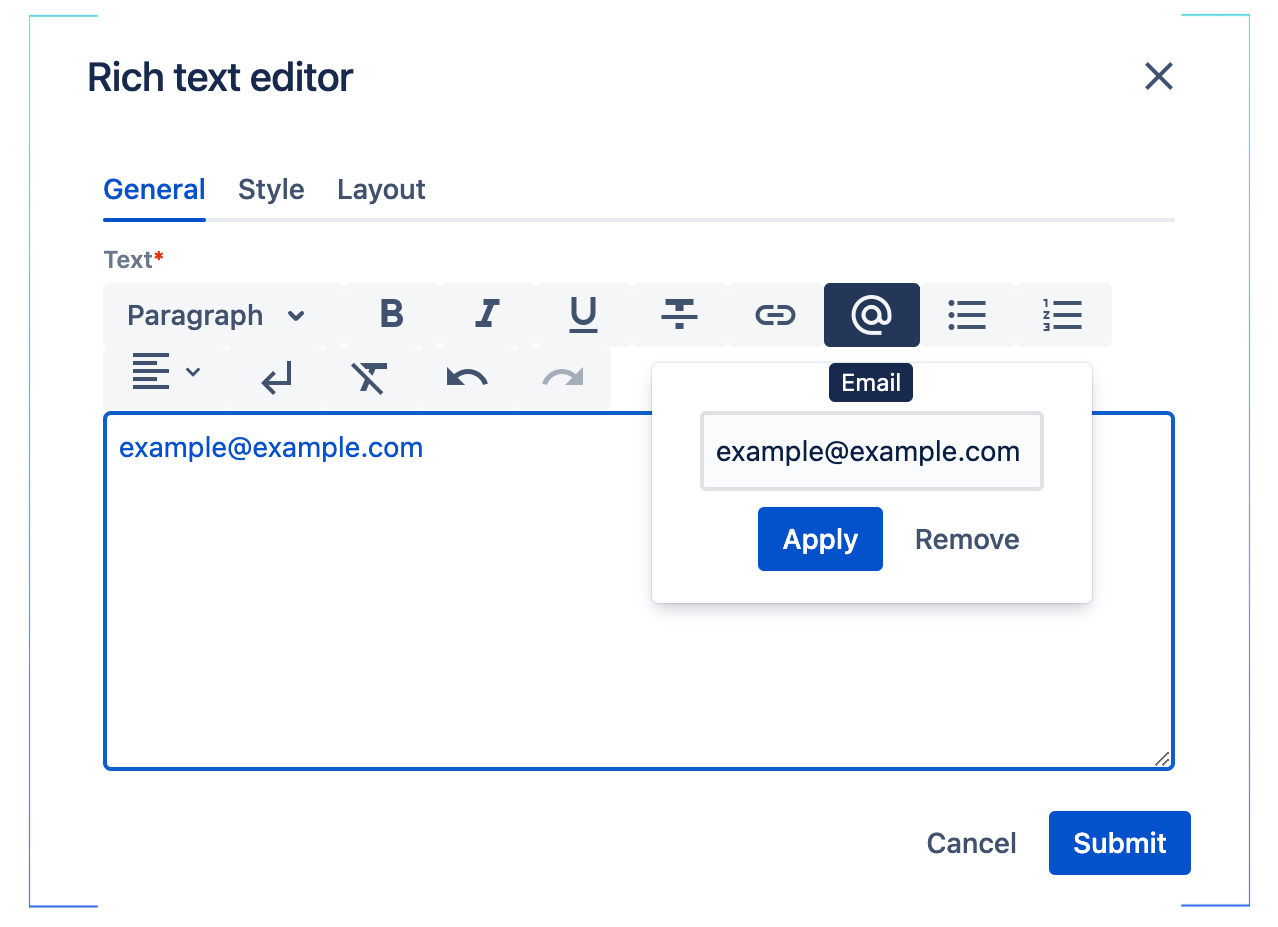The width and height of the screenshot is (1278, 927).
Task: Click Apply in the email popup
Action: (x=820, y=539)
